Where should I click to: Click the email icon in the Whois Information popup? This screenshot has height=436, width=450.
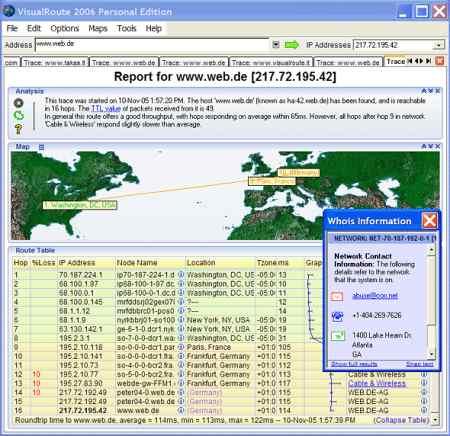337,296
